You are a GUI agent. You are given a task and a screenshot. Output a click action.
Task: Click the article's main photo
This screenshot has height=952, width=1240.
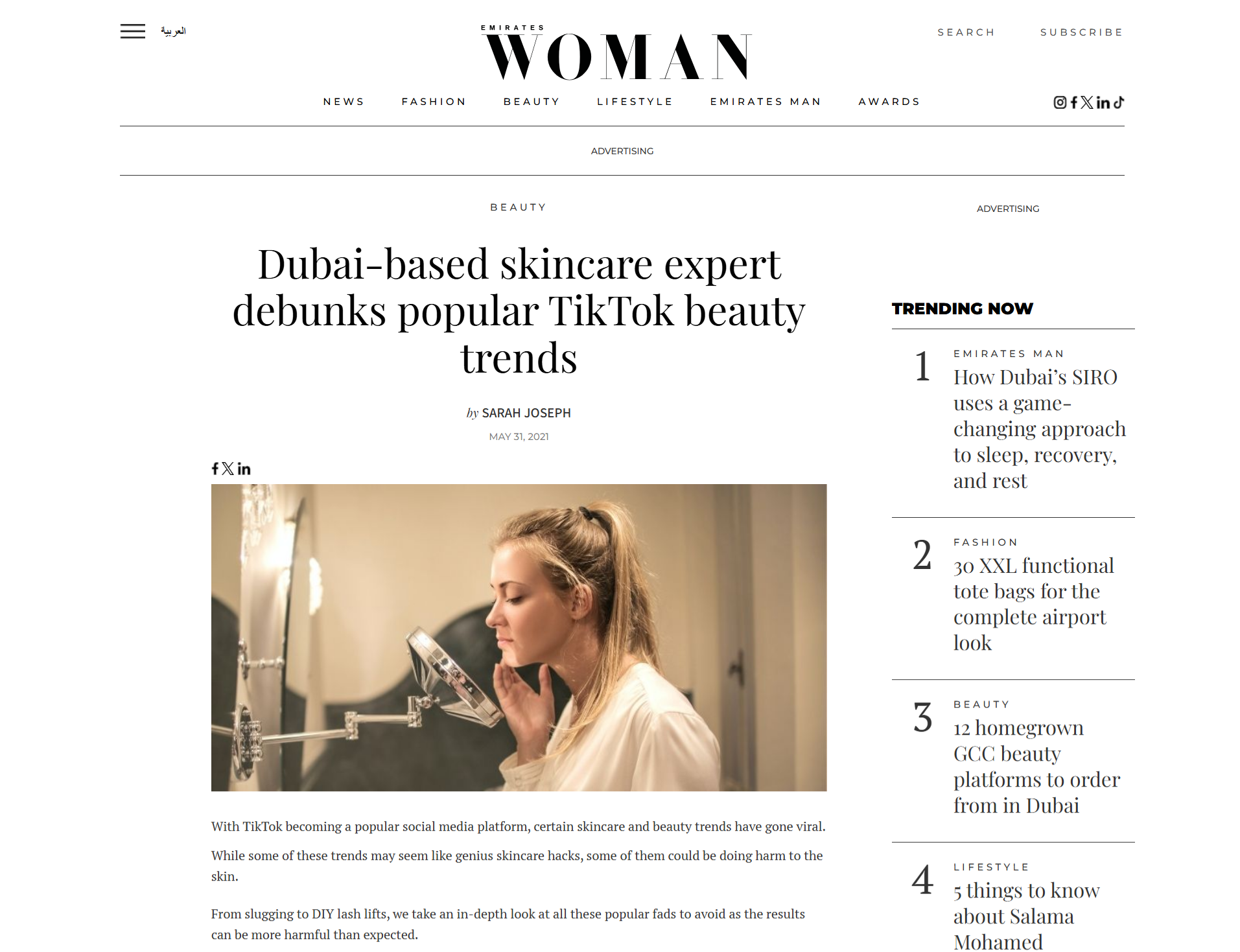point(519,638)
